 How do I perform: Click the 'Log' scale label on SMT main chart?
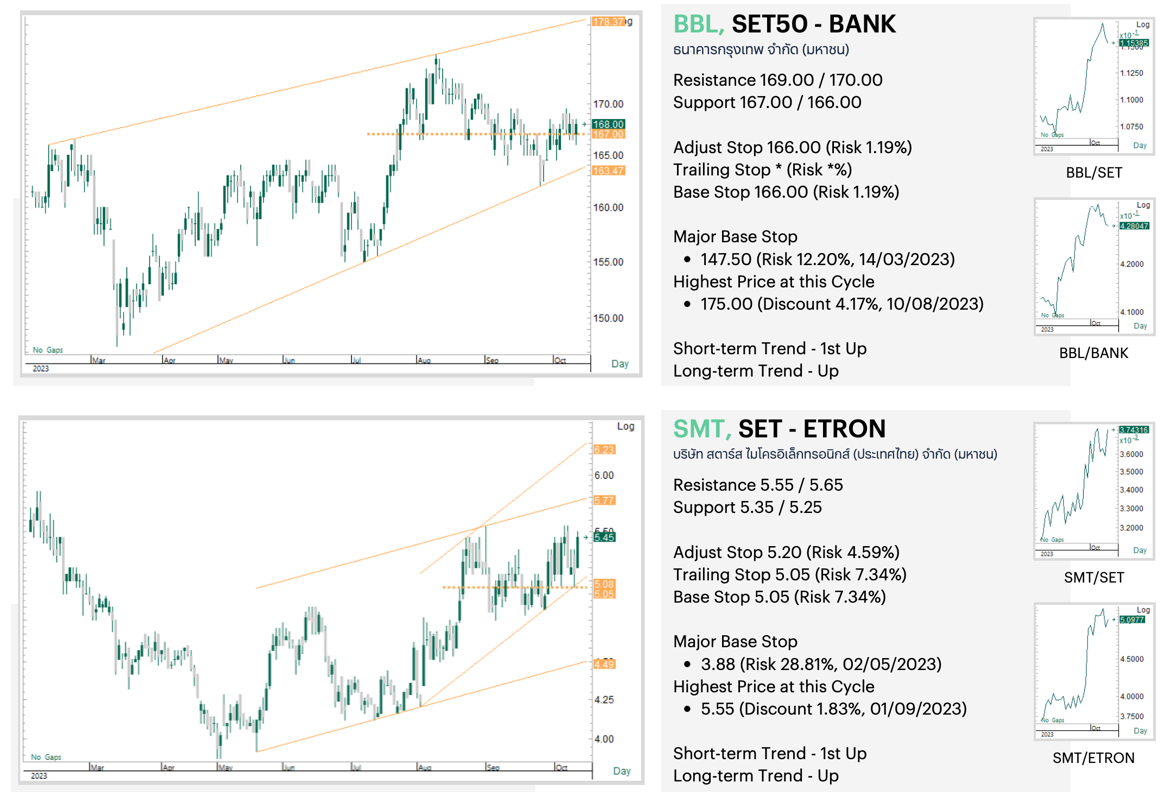(625, 426)
